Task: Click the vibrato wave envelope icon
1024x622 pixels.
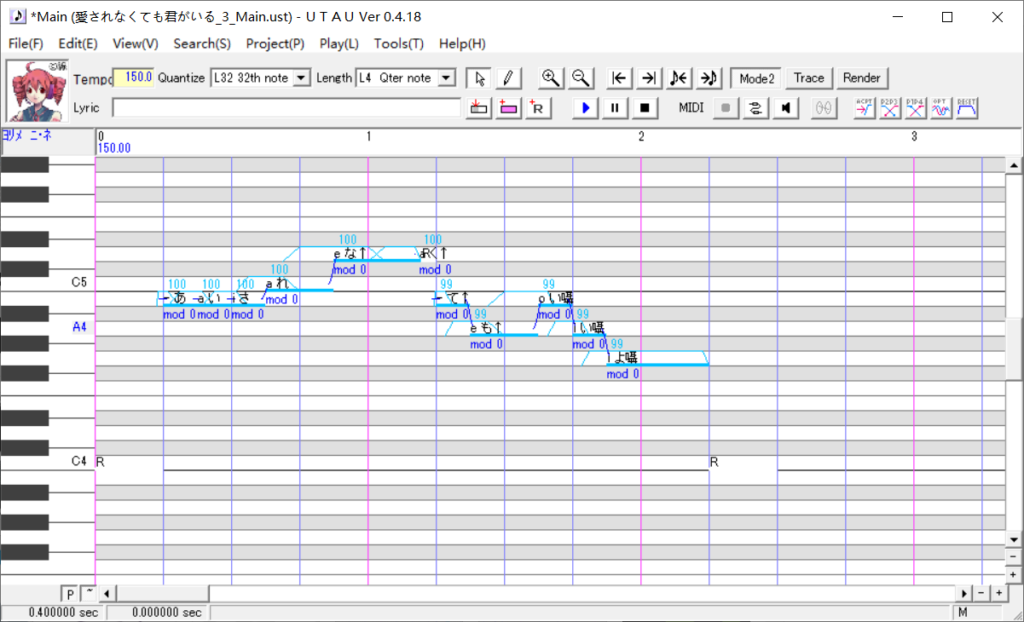Action: pyautogui.click(x=941, y=108)
